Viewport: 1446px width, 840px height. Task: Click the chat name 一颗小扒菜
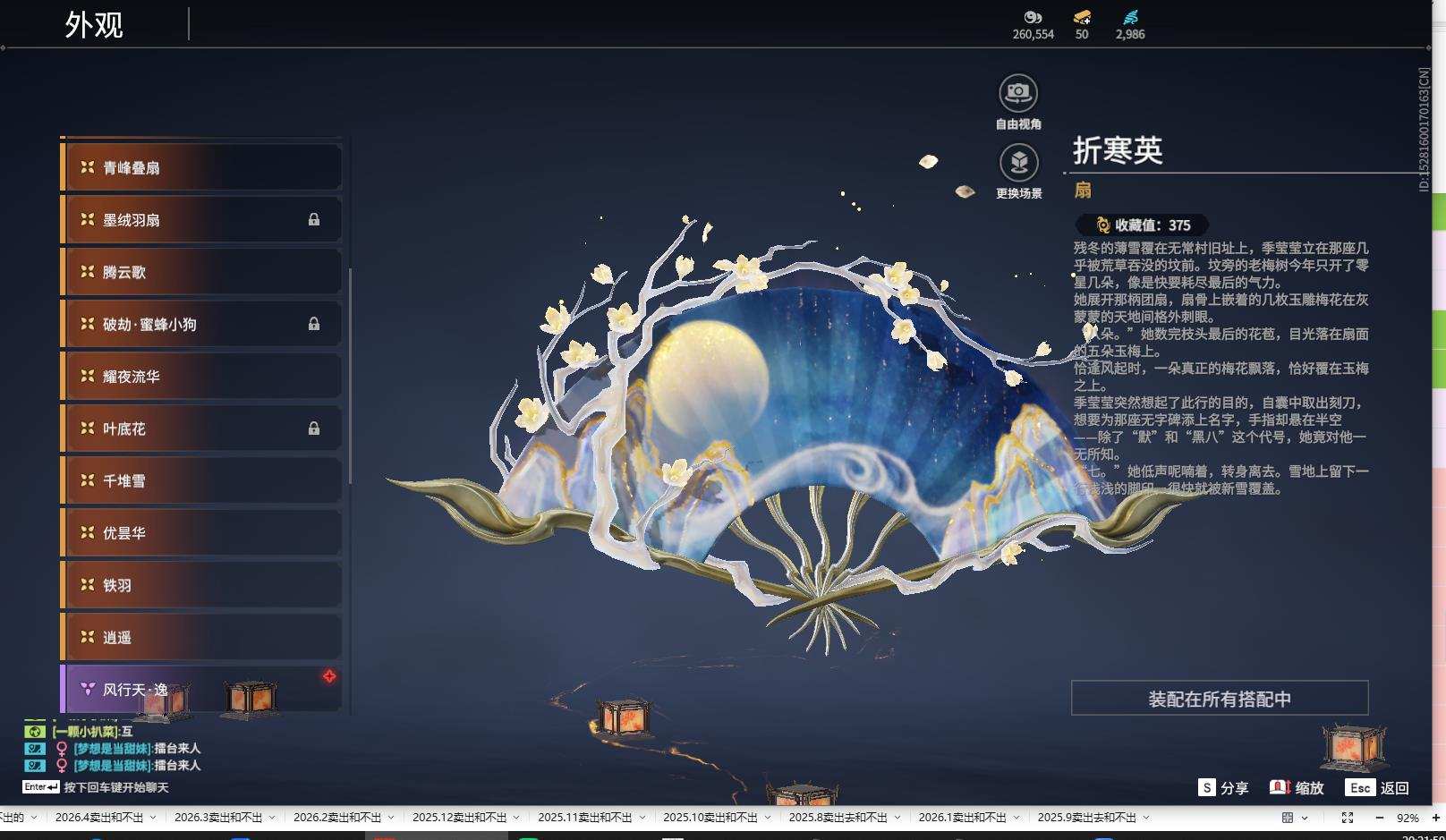87,731
